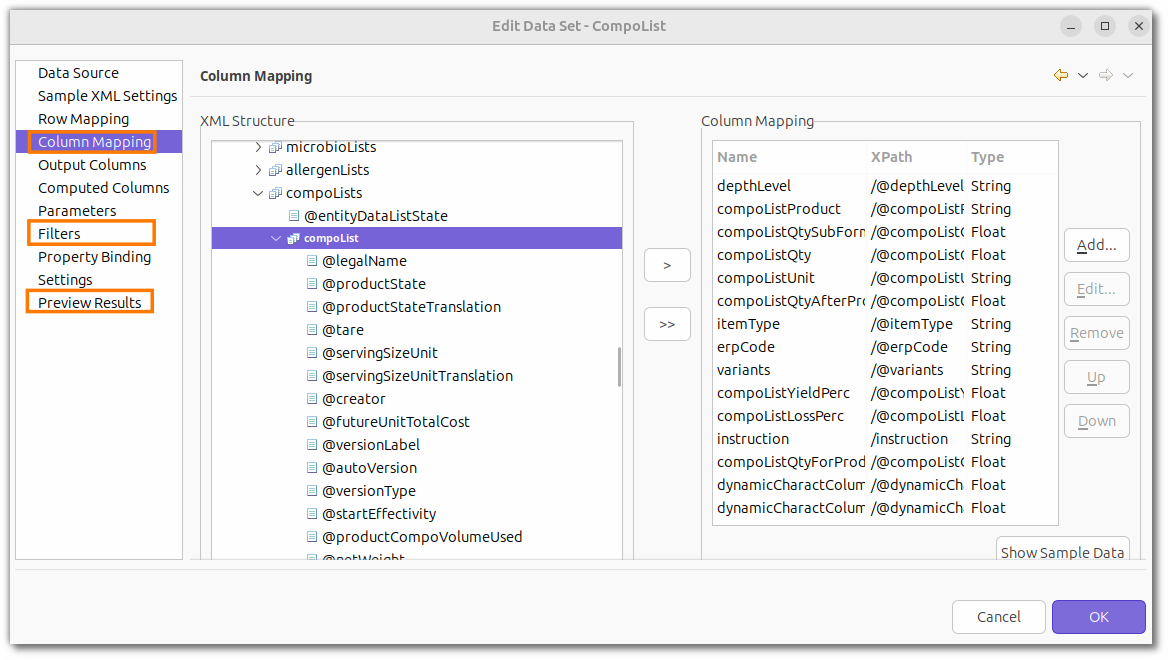
Task: Collapse the compoLists node
Action: point(258,194)
